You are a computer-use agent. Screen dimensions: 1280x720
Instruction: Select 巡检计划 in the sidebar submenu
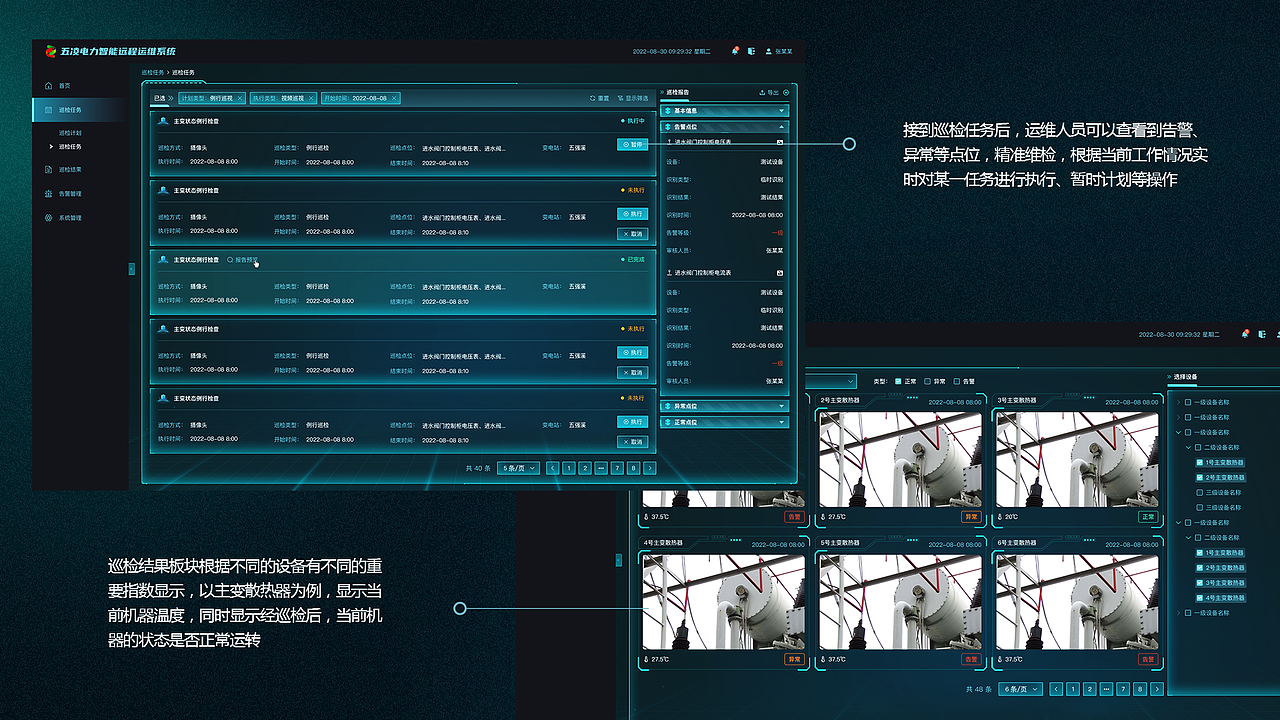70,133
